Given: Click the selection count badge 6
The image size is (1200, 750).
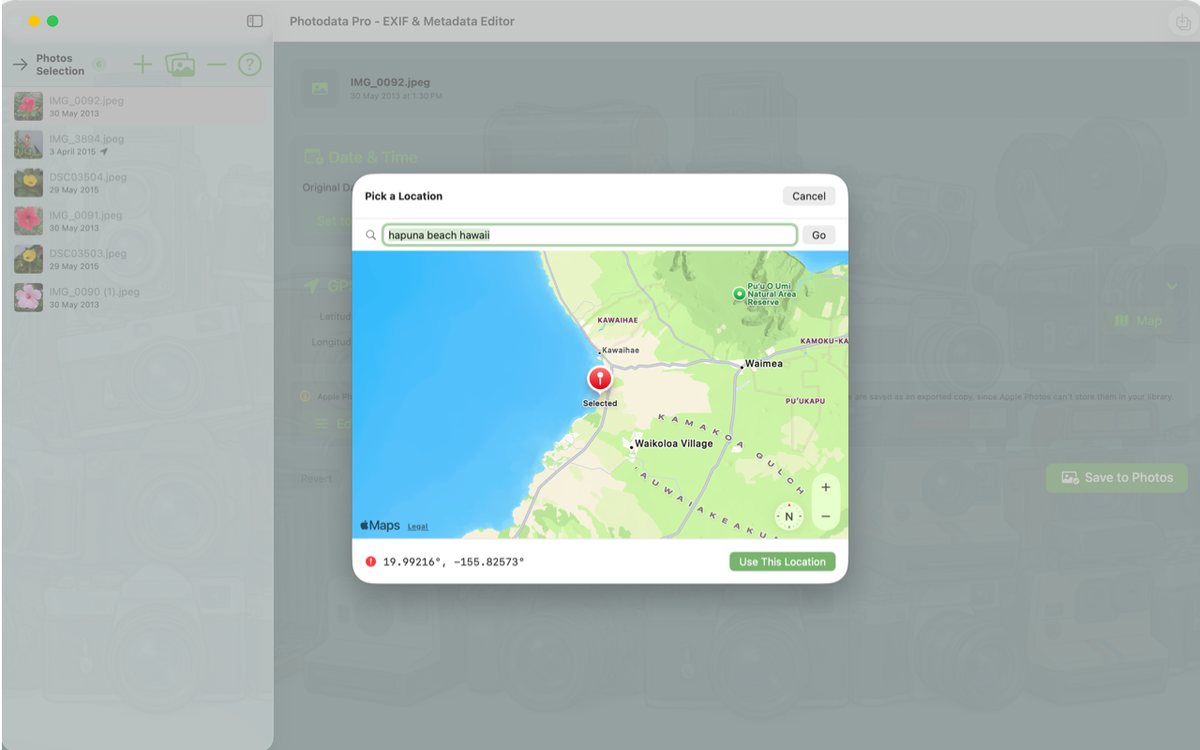Looking at the screenshot, I should click(x=98, y=65).
